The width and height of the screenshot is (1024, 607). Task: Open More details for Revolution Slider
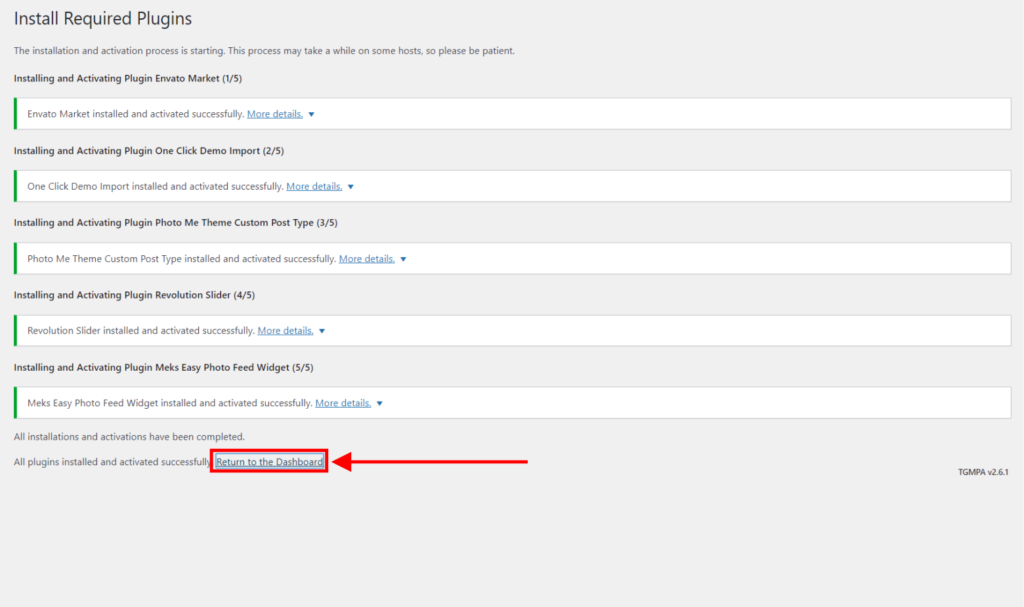point(285,331)
